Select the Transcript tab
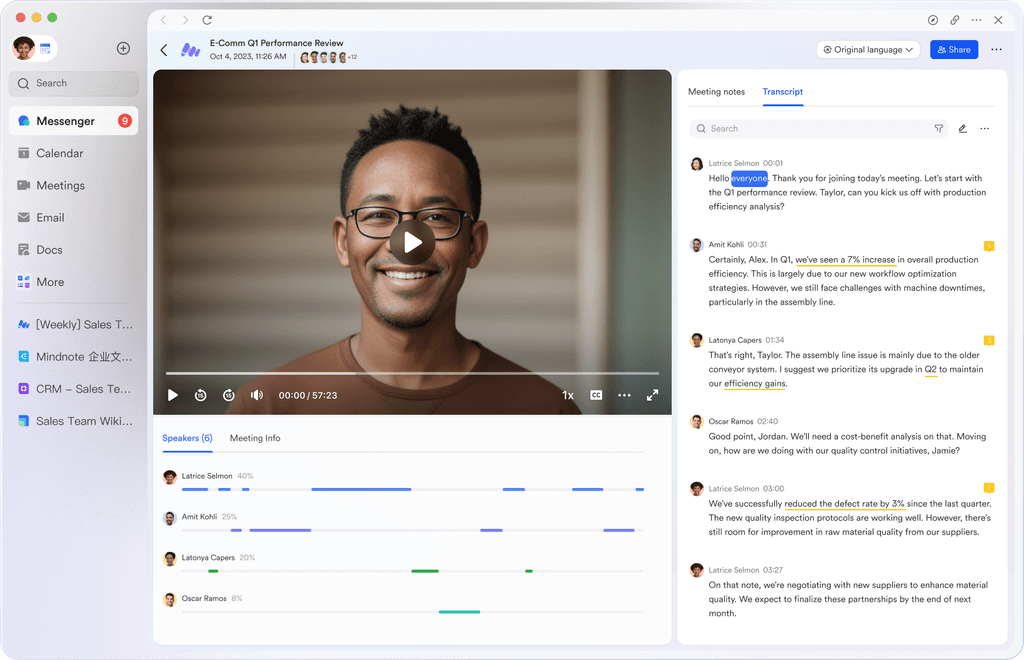The width and height of the screenshot is (1024, 660). (x=782, y=92)
